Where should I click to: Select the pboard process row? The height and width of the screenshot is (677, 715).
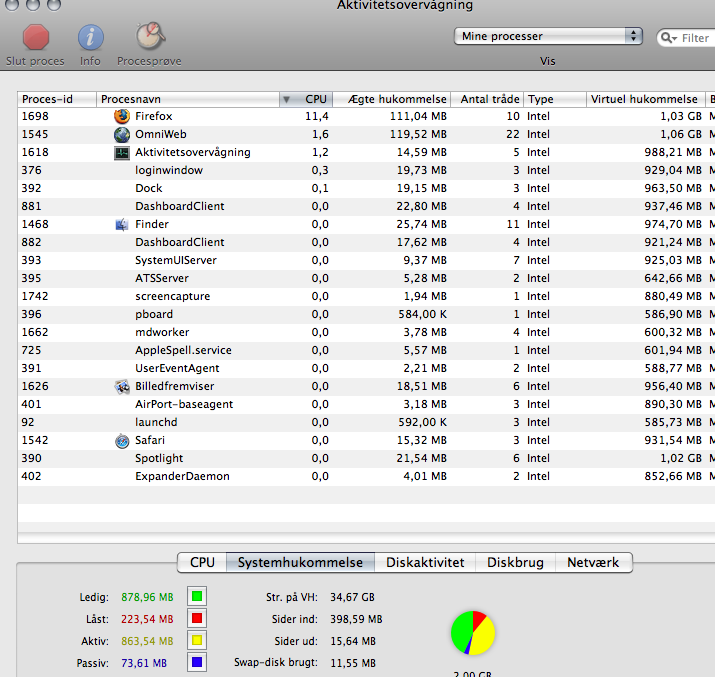[x=367, y=315]
